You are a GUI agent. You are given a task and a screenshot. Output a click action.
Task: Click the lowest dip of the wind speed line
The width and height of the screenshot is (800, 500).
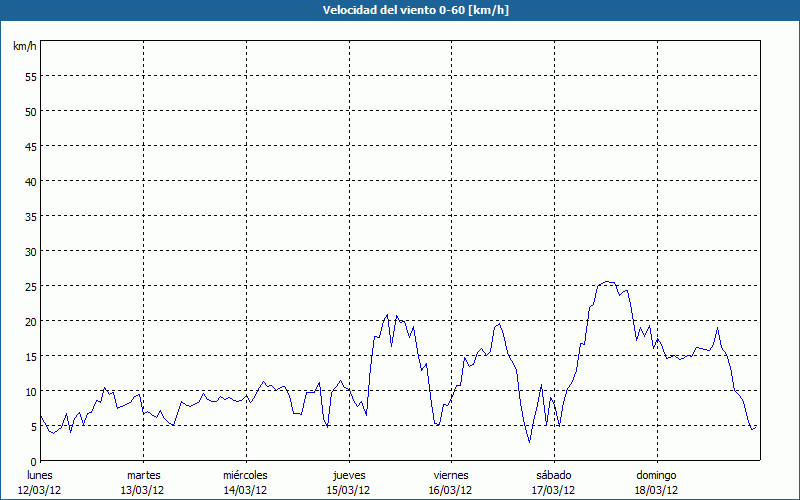[x=530, y=441]
